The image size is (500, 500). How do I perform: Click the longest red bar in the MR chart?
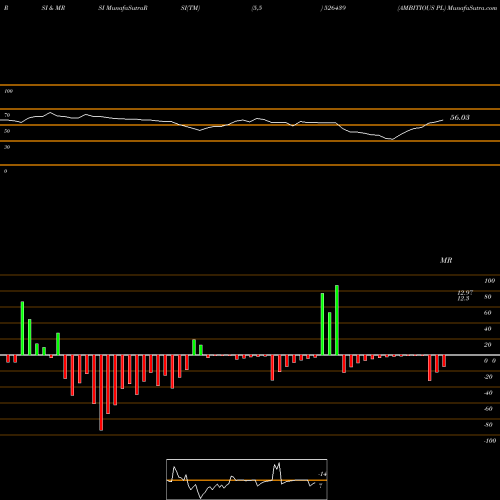(x=101, y=393)
